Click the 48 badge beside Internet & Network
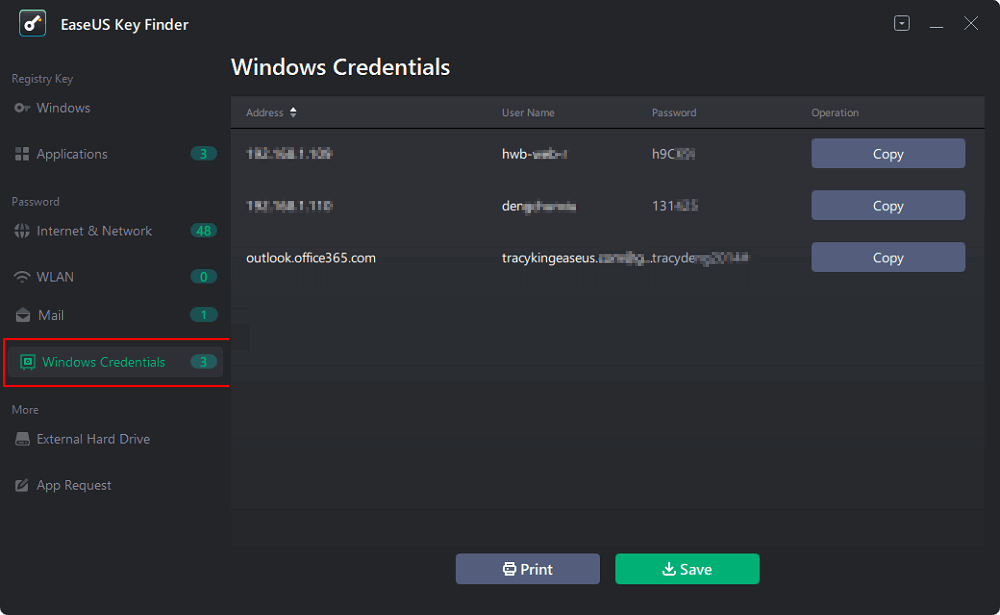The image size is (1000, 615). (203, 230)
